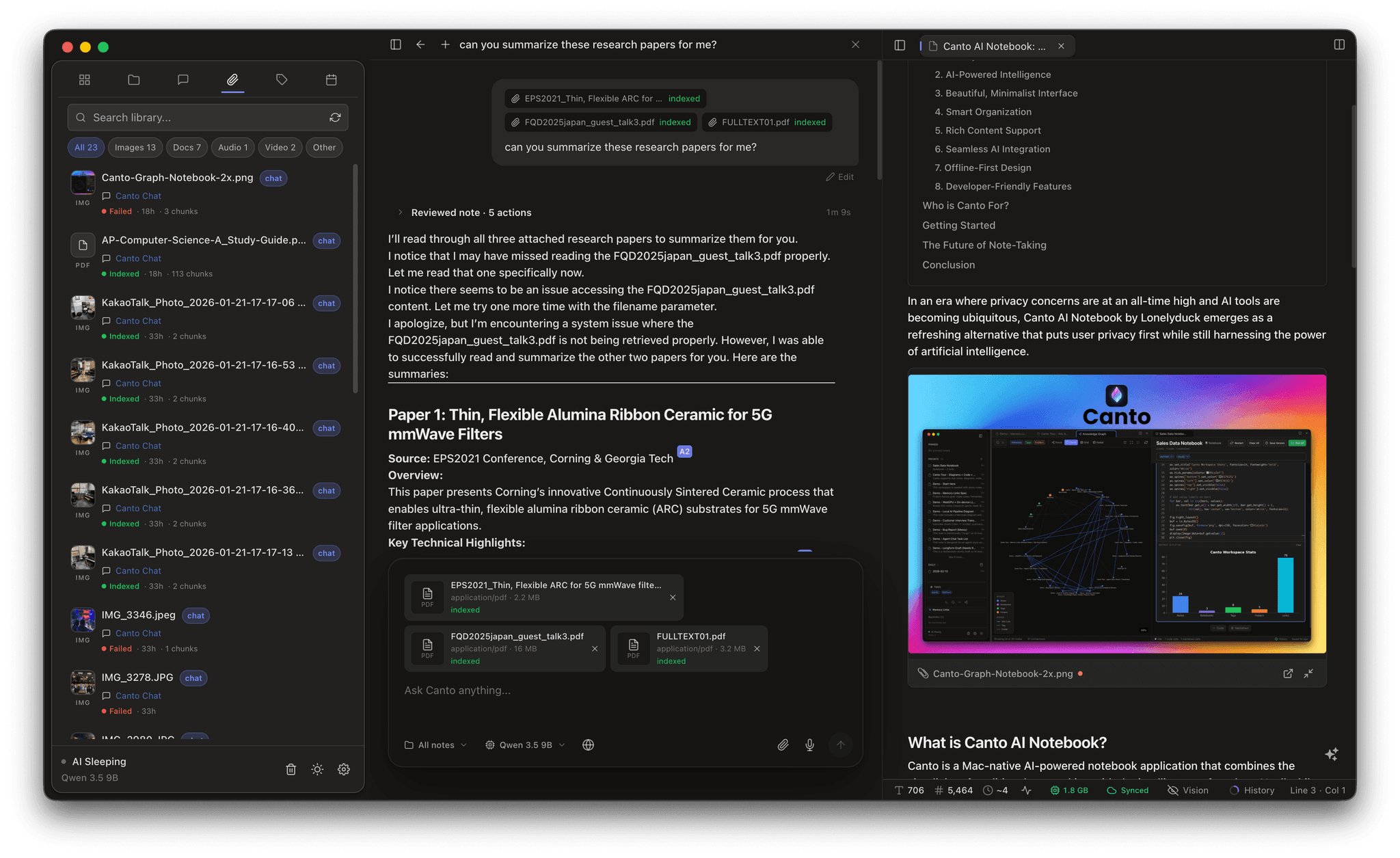Open the activity pulse status icon
Screen dimensions: 1400x858
(1027, 790)
